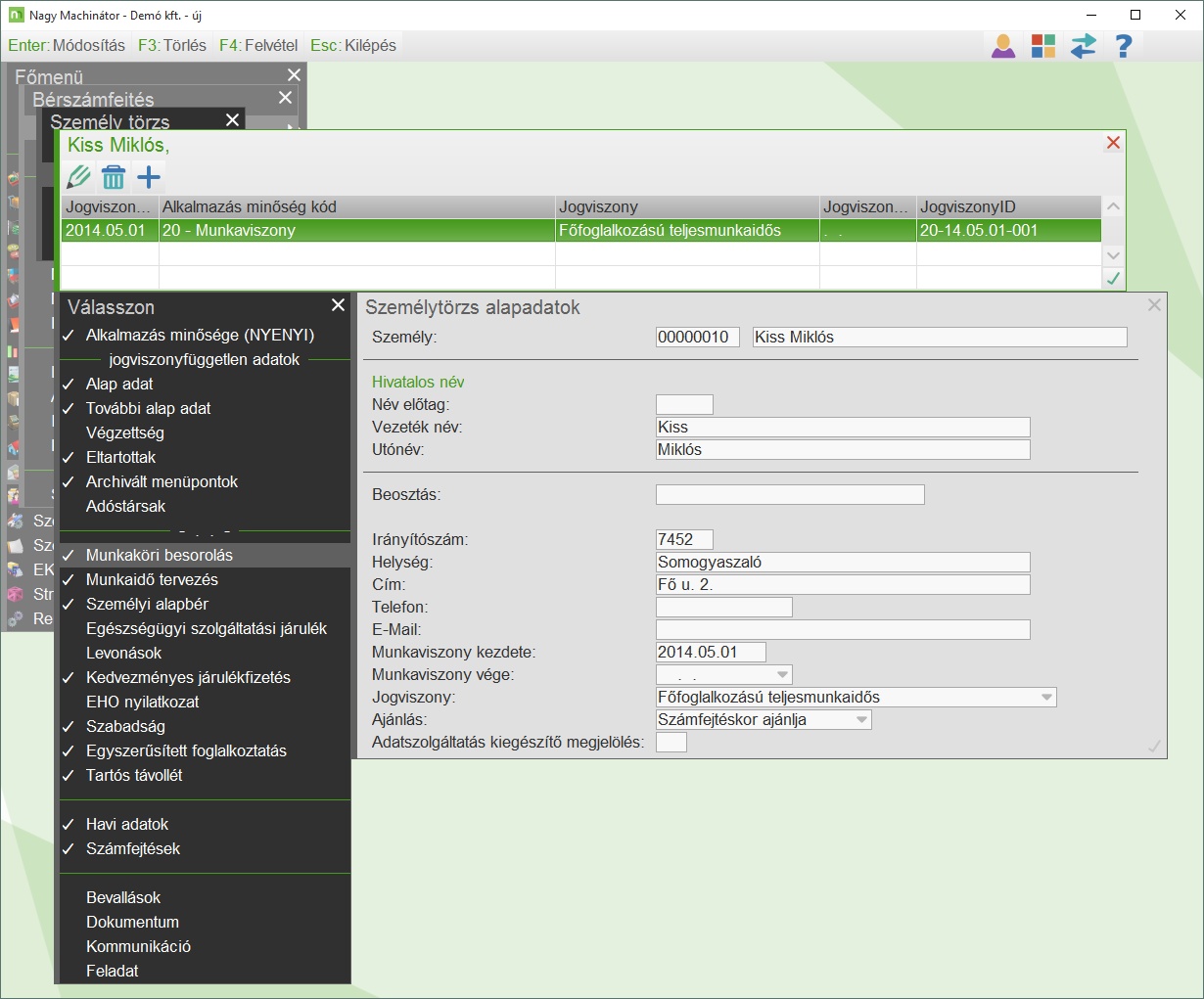Open the Munkaviszony vége date dropdown
The image size is (1204, 999).
pos(782,675)
